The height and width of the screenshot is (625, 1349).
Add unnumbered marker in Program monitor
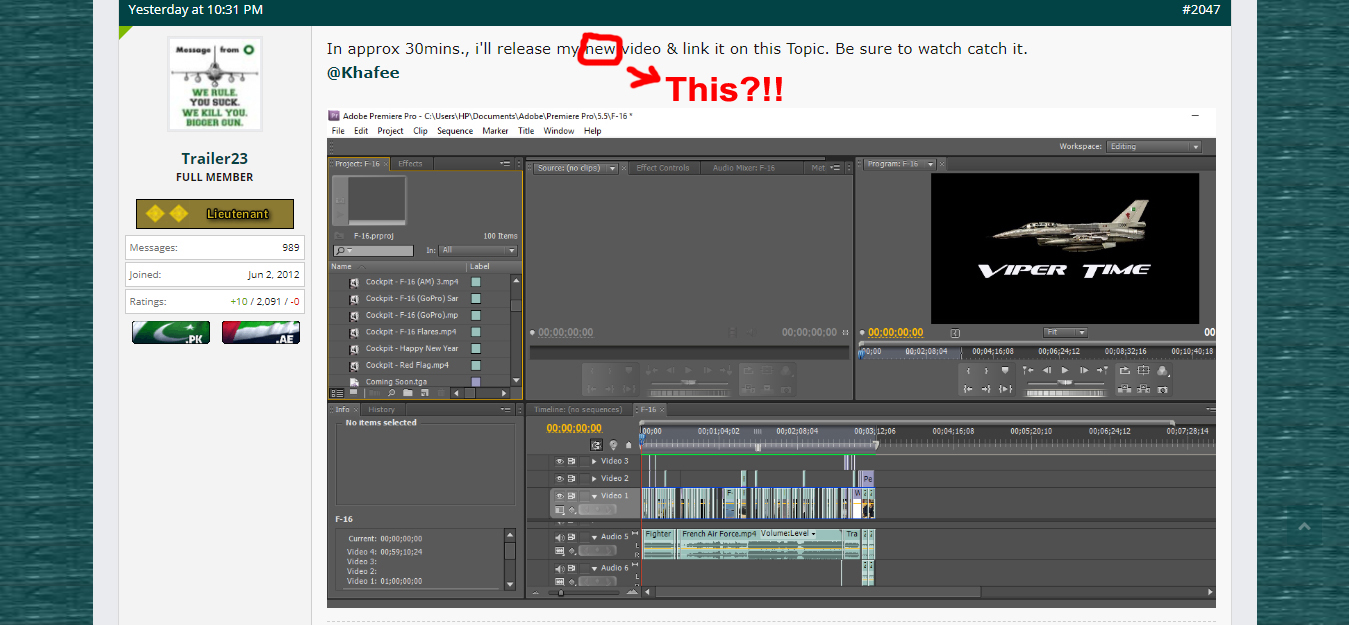(1005, 370)
